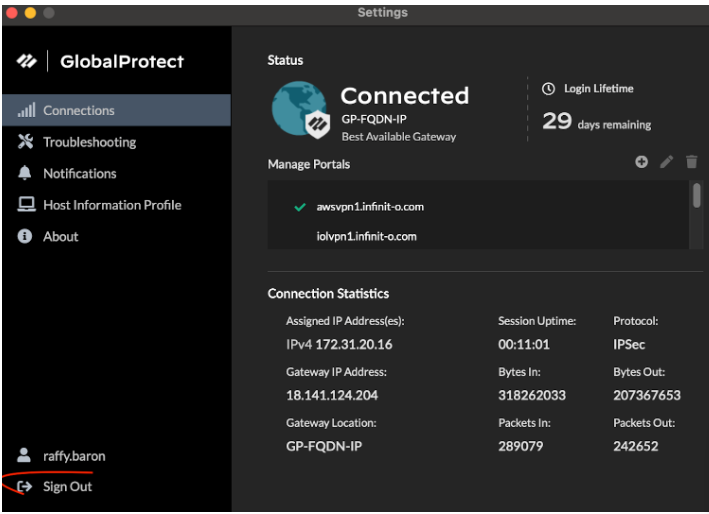
Task: Click the Manage Portals heading
Action: (309, 164)
